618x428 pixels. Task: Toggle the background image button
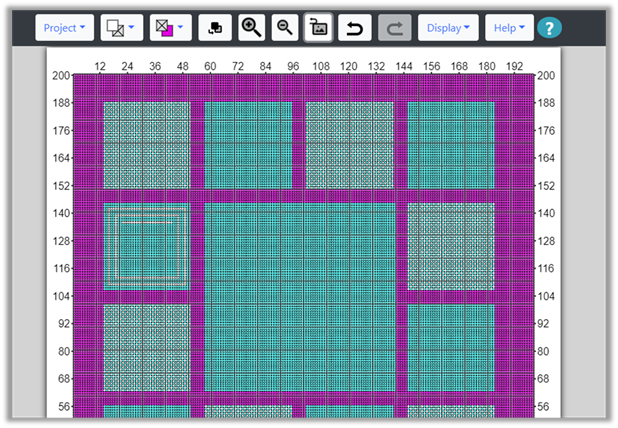[319, 28]
